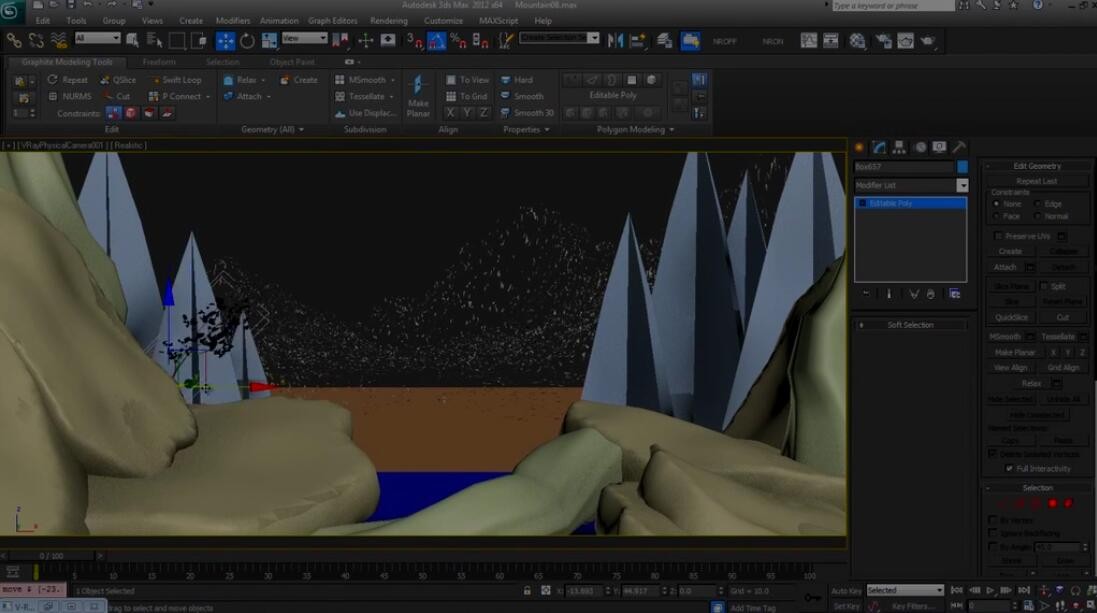Click the Repeat Last button
1097x613 pixels.
coord(1036,181)
